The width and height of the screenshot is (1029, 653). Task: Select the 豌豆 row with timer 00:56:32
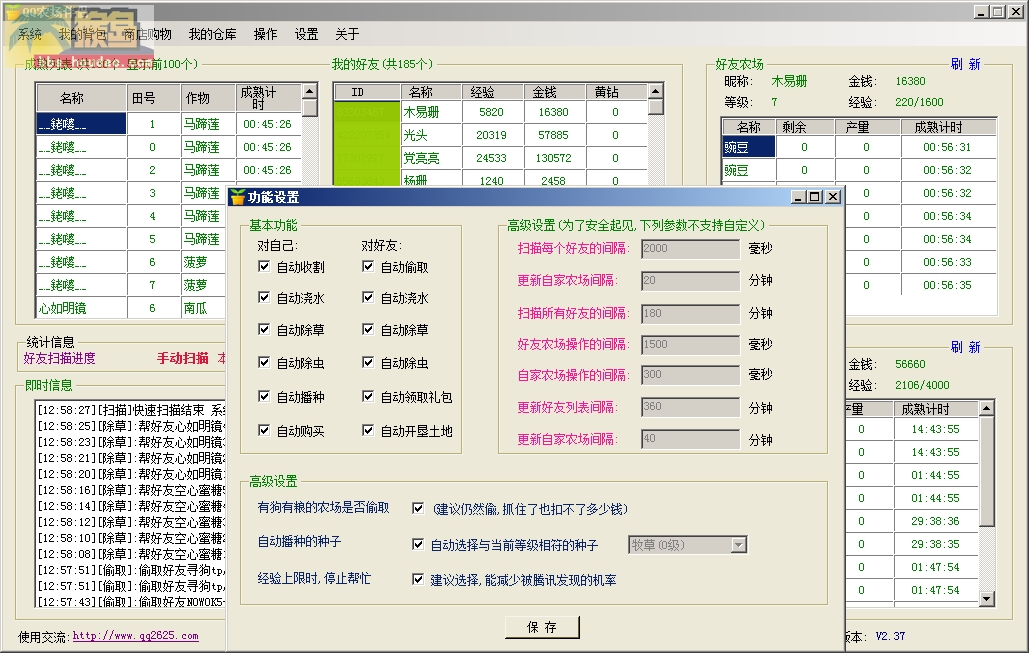(858, 170)
